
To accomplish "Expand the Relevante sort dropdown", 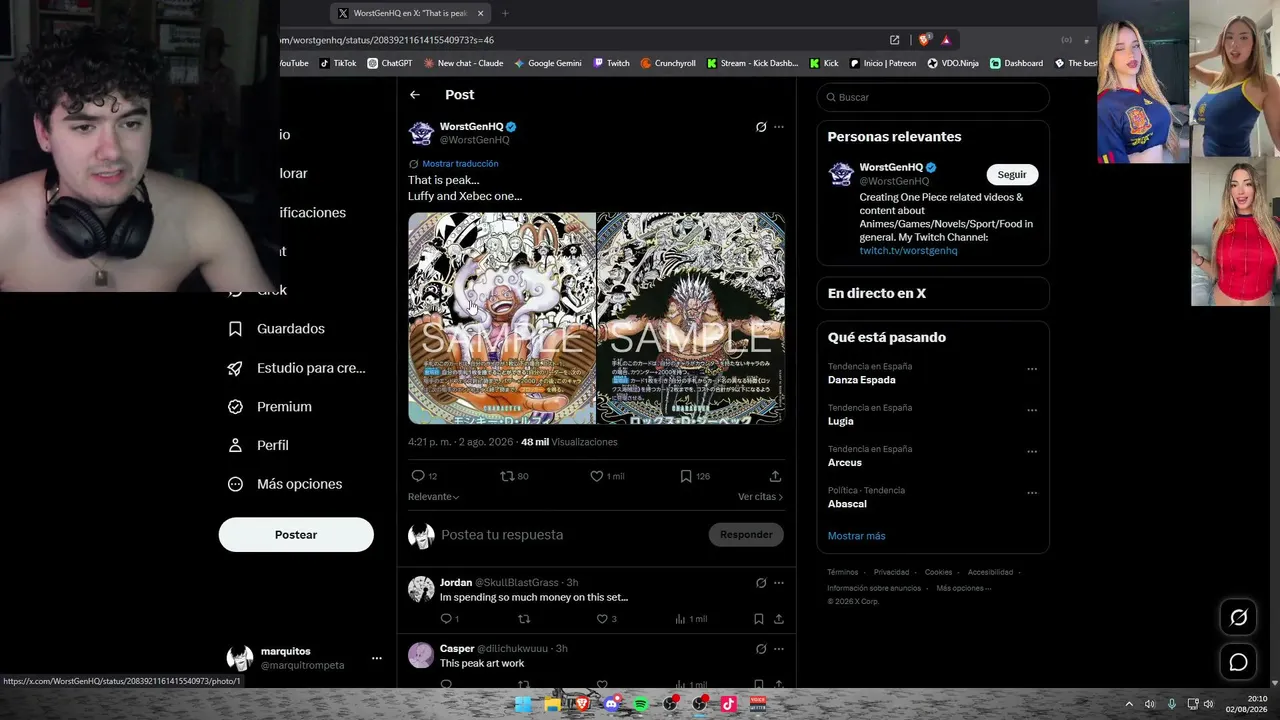I will (434, 497).
